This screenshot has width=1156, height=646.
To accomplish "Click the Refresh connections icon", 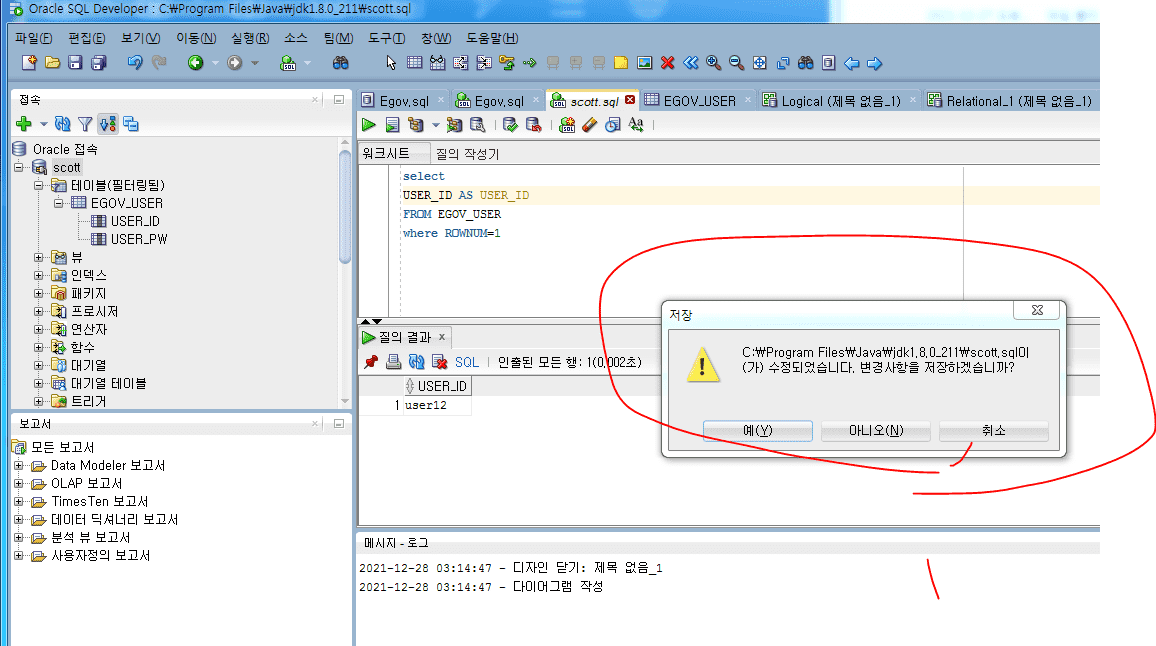I will pyautogui.click(x=63, y=124).
